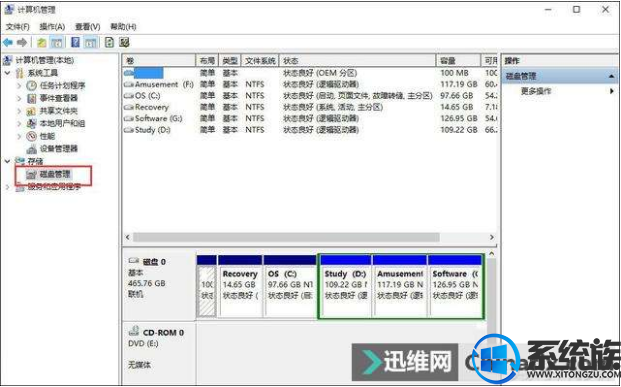The height and width of the screenshot is (387, 621).
Task: Select the Software (G:) volume row
Action: (310, 118)
